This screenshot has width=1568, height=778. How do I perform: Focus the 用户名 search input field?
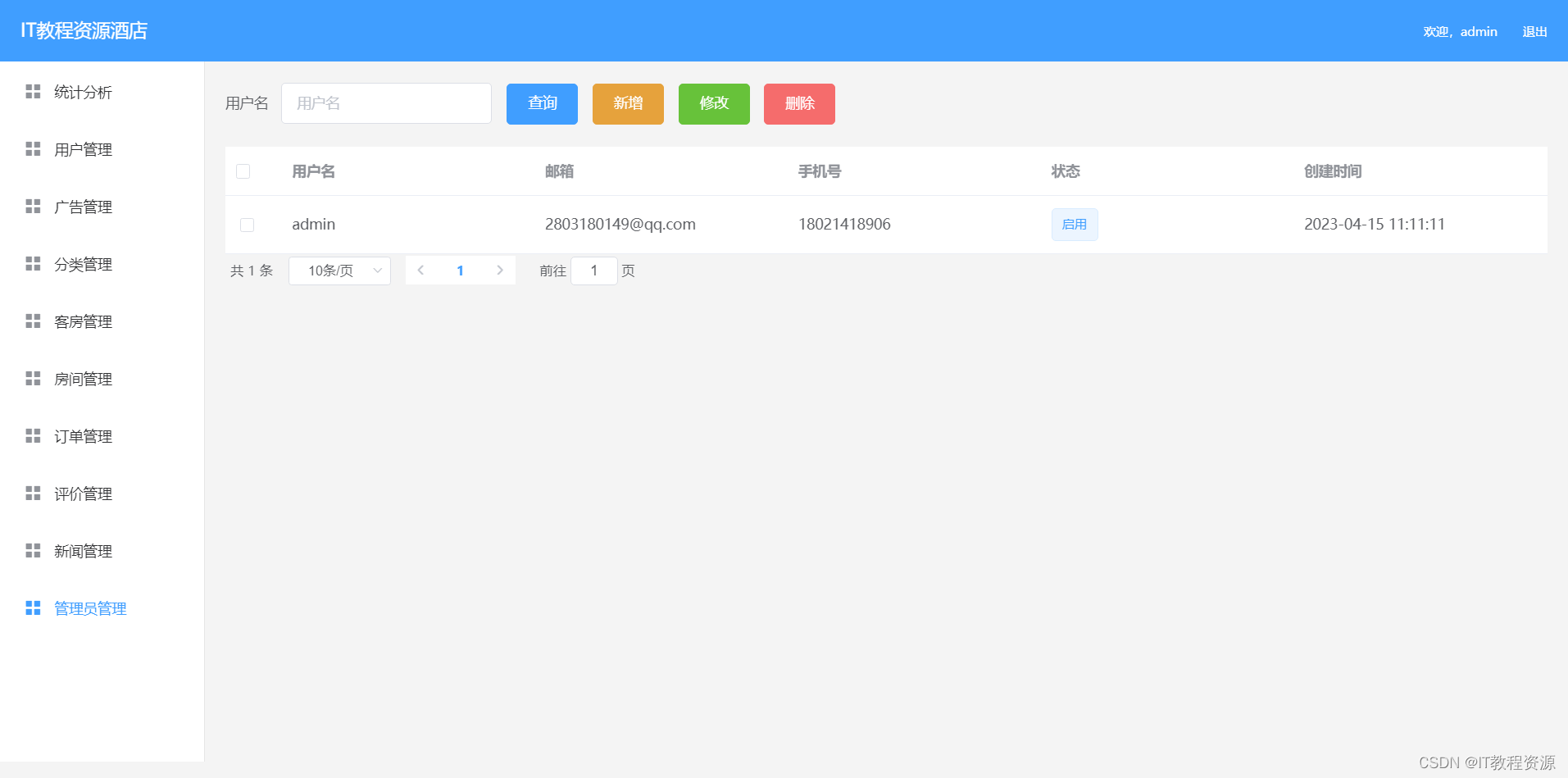pyautogui.click(x=386, y=103)
